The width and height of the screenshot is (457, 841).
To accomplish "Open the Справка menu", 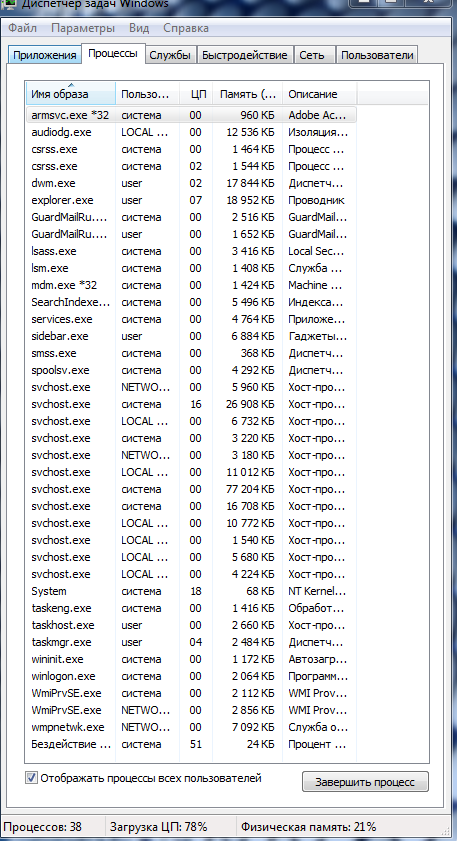I will tap(186, 28).
